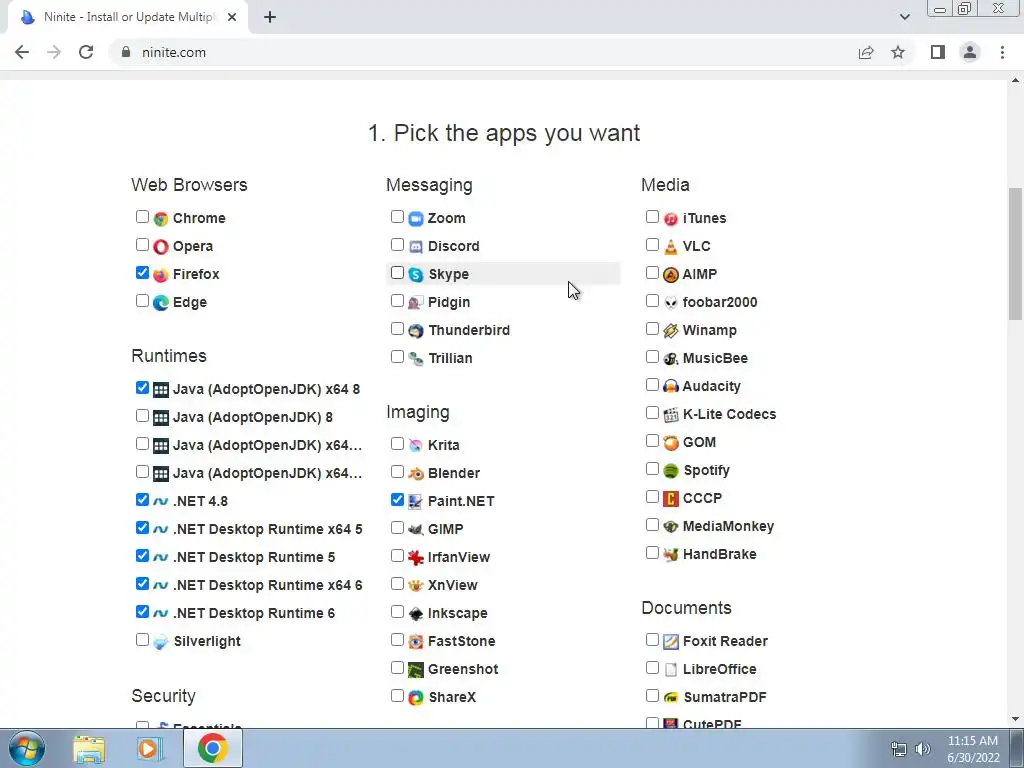Uncheck the .NET Desktop Runtime x64 6 checkbox
This screenshot has height=768, width=1024.
coord(142,584)
